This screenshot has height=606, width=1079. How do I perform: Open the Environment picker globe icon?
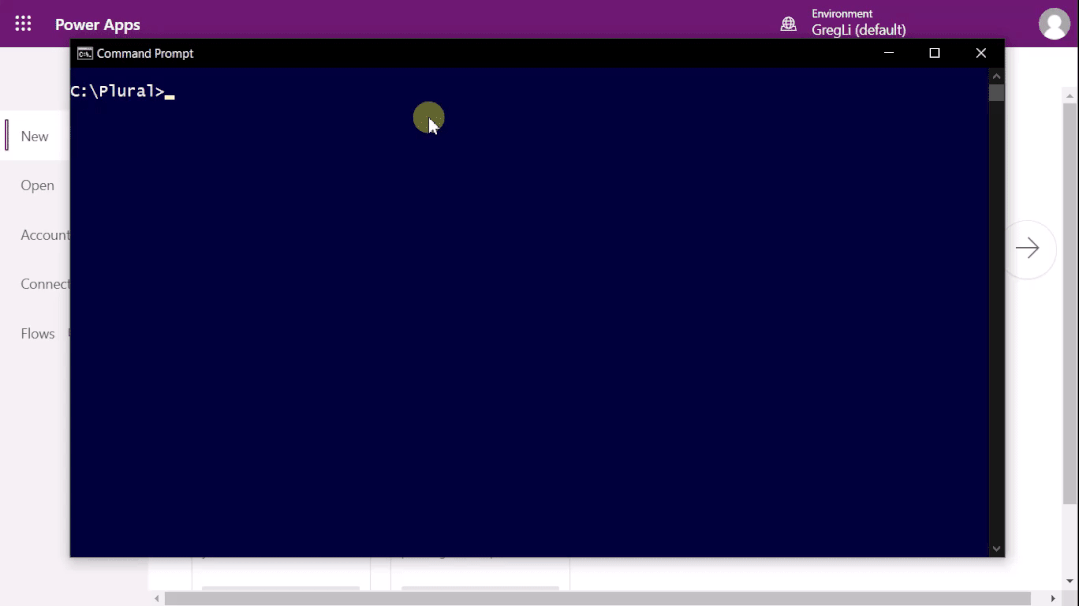tap(788, 24)
